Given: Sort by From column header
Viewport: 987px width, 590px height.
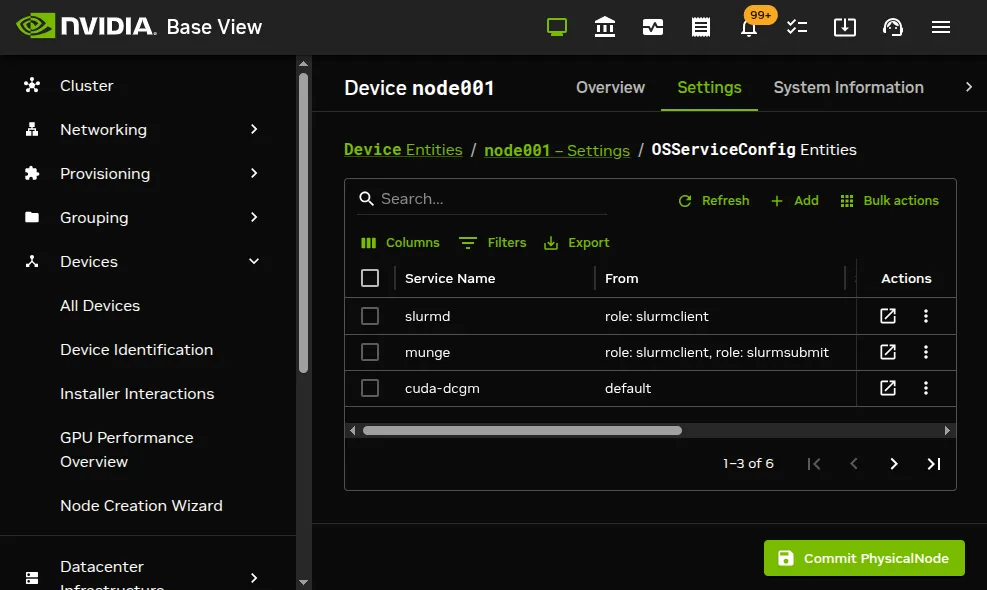Looking at the screenshot, I should 621,278.
